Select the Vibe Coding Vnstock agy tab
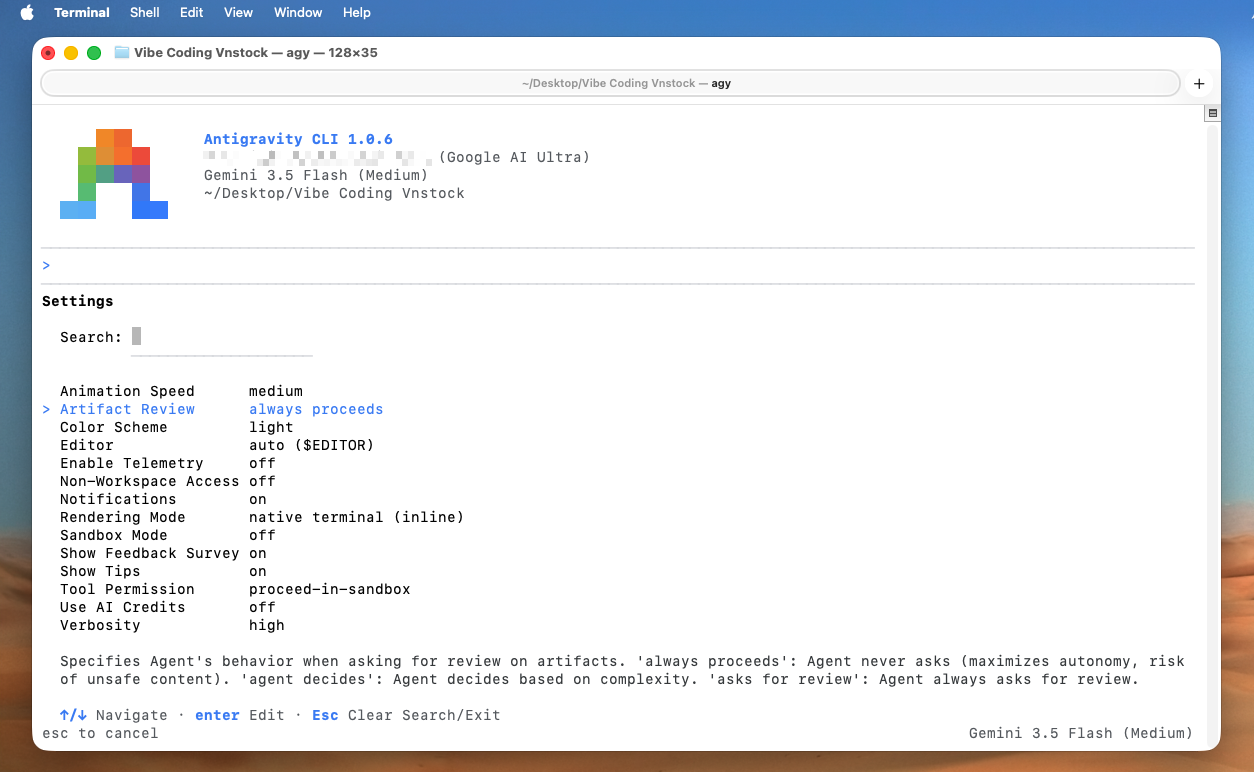 pos(610,83)
